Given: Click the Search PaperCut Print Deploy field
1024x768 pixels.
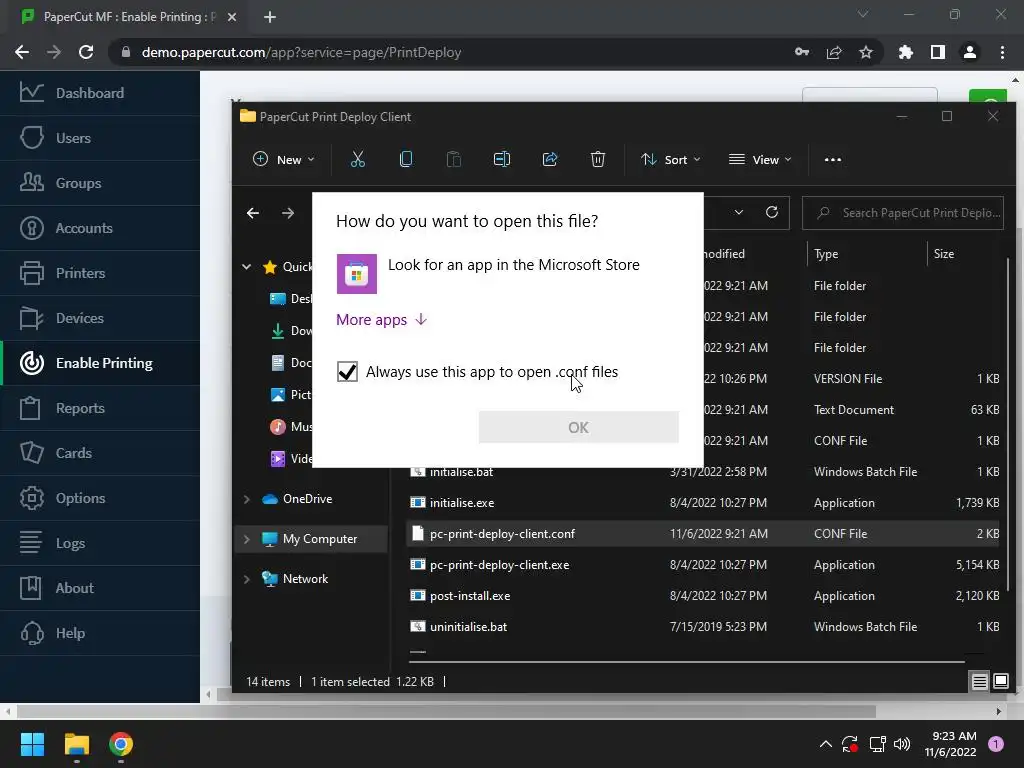Looking at the screenshot, I should [903, 213].
